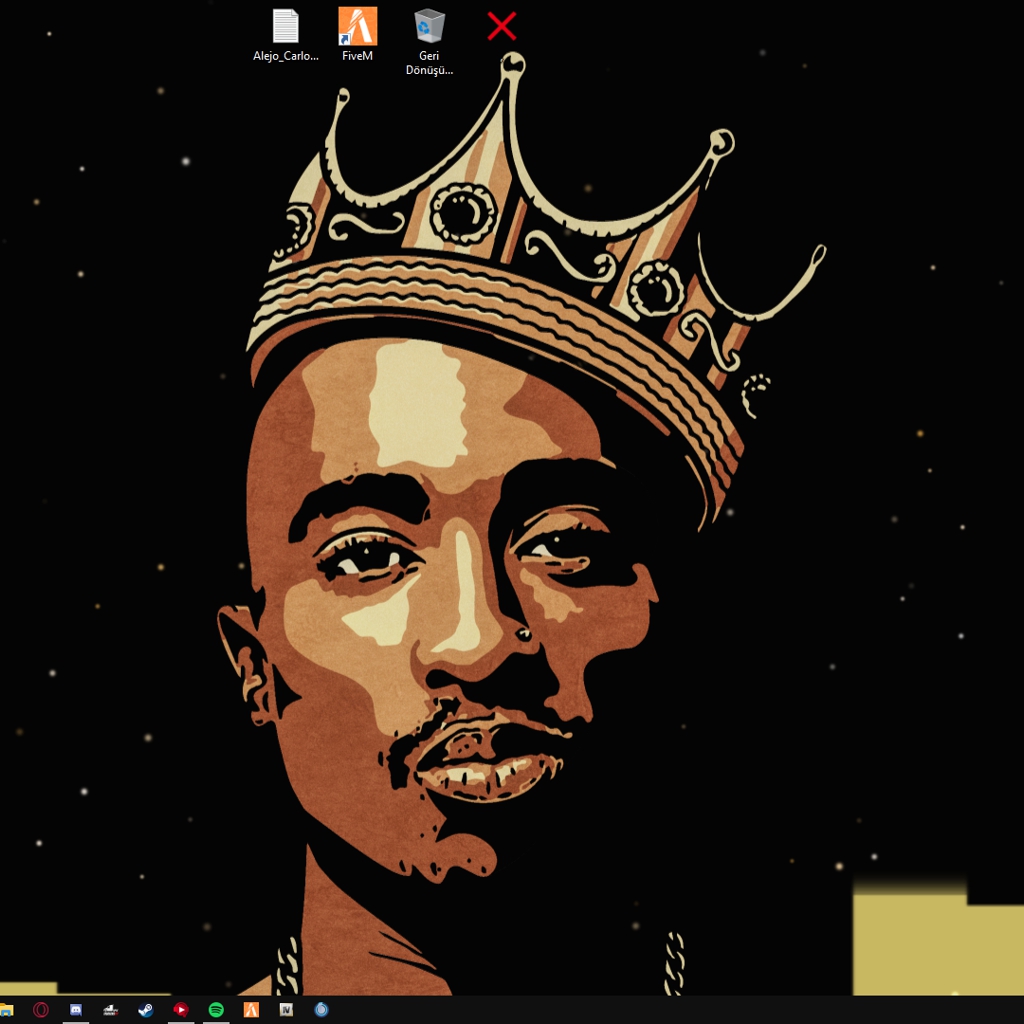Open Discord from the taskbar
This screenshot has width=1024, height=1024.
tap(76, 1010)
